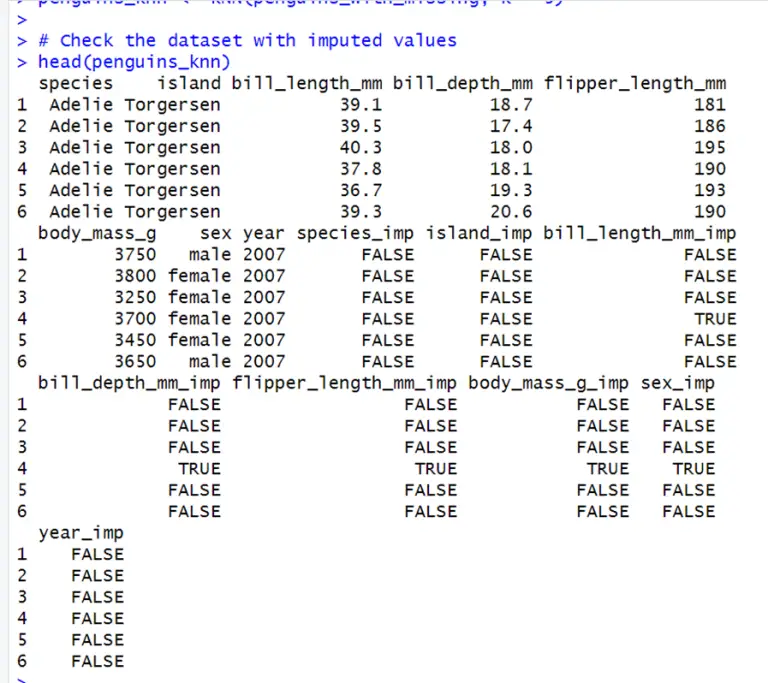Click 'female' in body mass 3800 row

click(x=199, y=276)
